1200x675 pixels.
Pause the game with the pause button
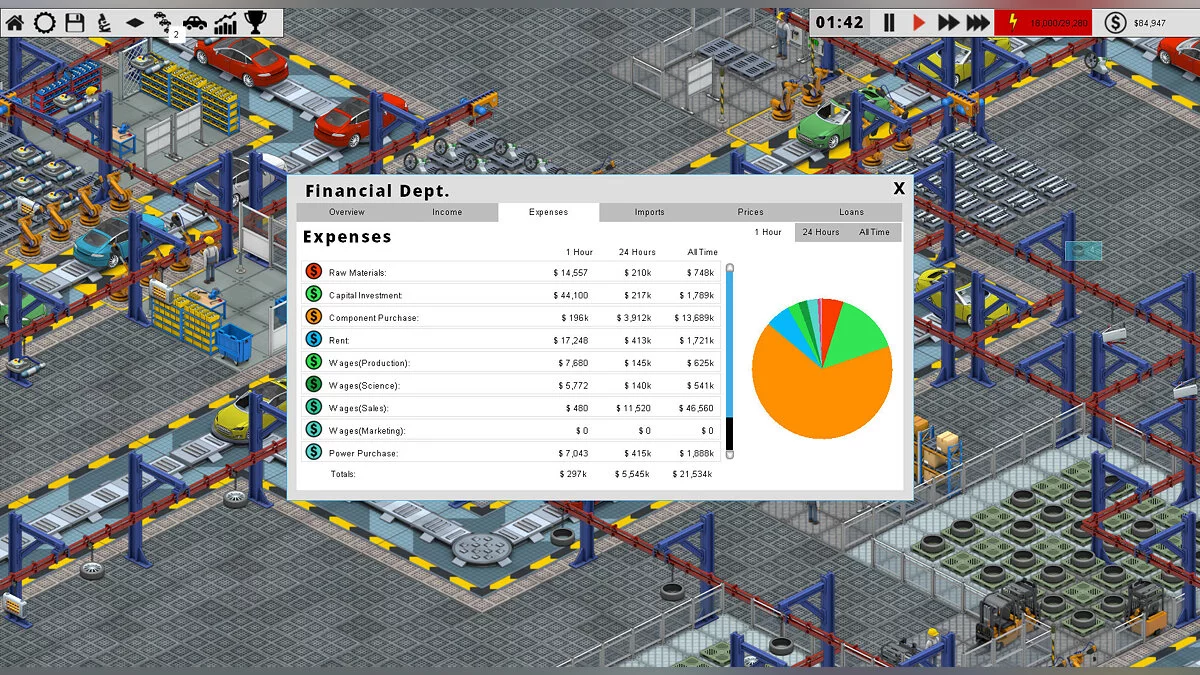[889, 23]
